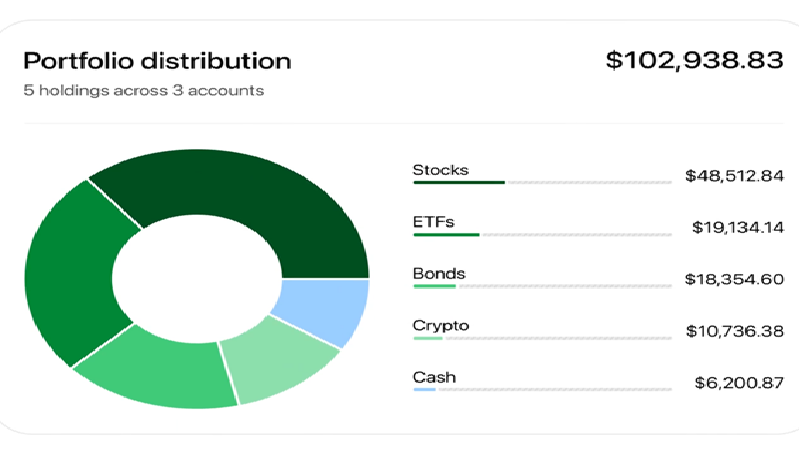Screen dimensions: 800x450
Task: Click the Crypto amount $10,736.38
Action: tap(735, 331)
